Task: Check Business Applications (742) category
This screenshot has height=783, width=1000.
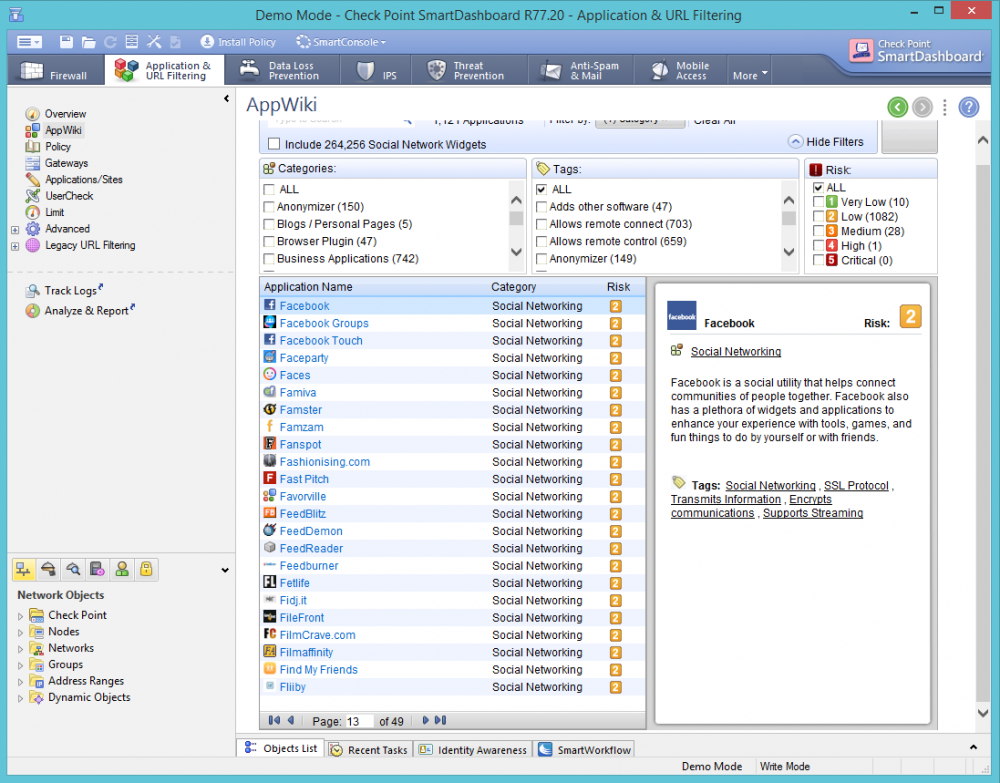Action: click(269, 259)
